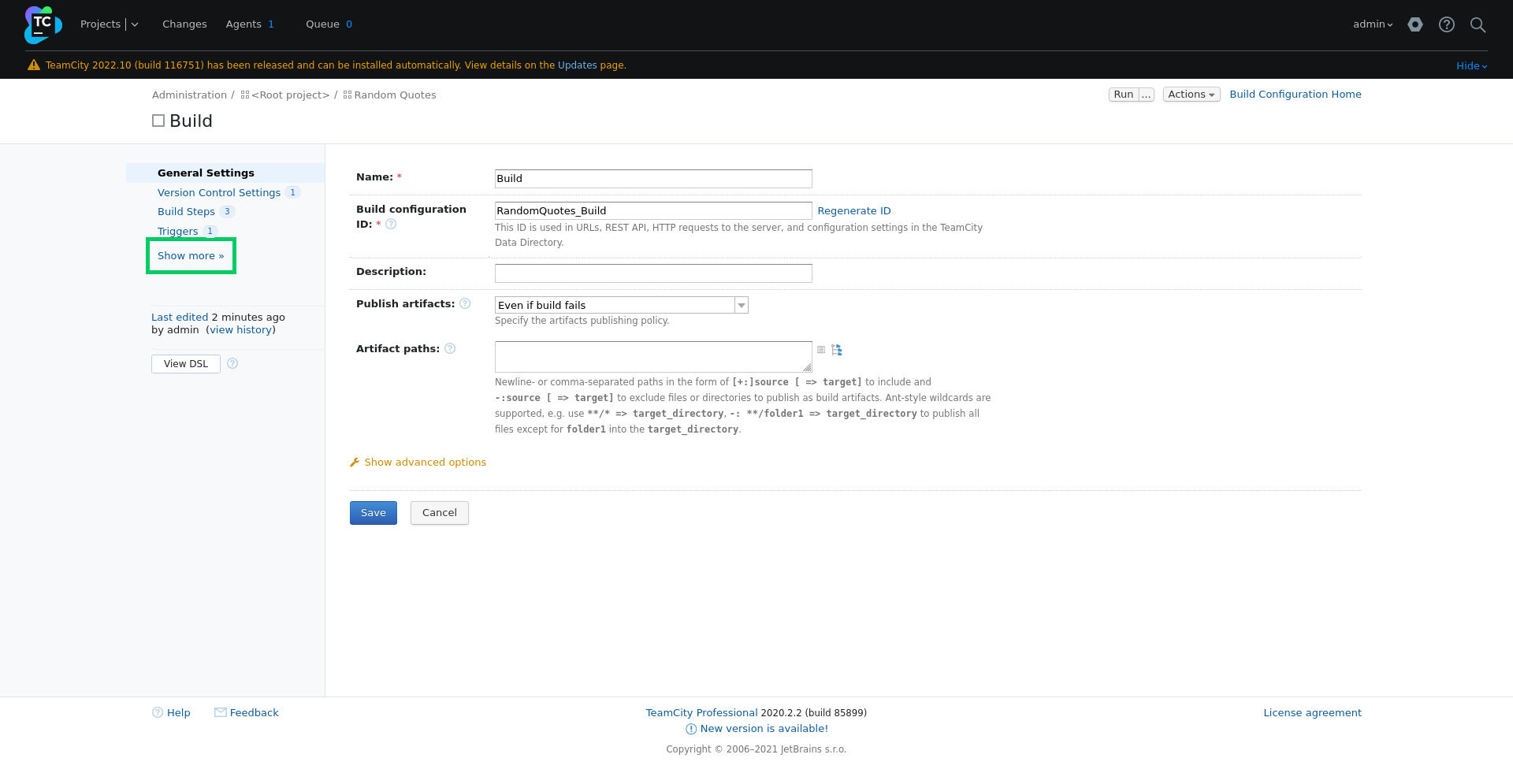Click the TeamCity Professional link
1513x784 pixels.
tap(701, 712)
